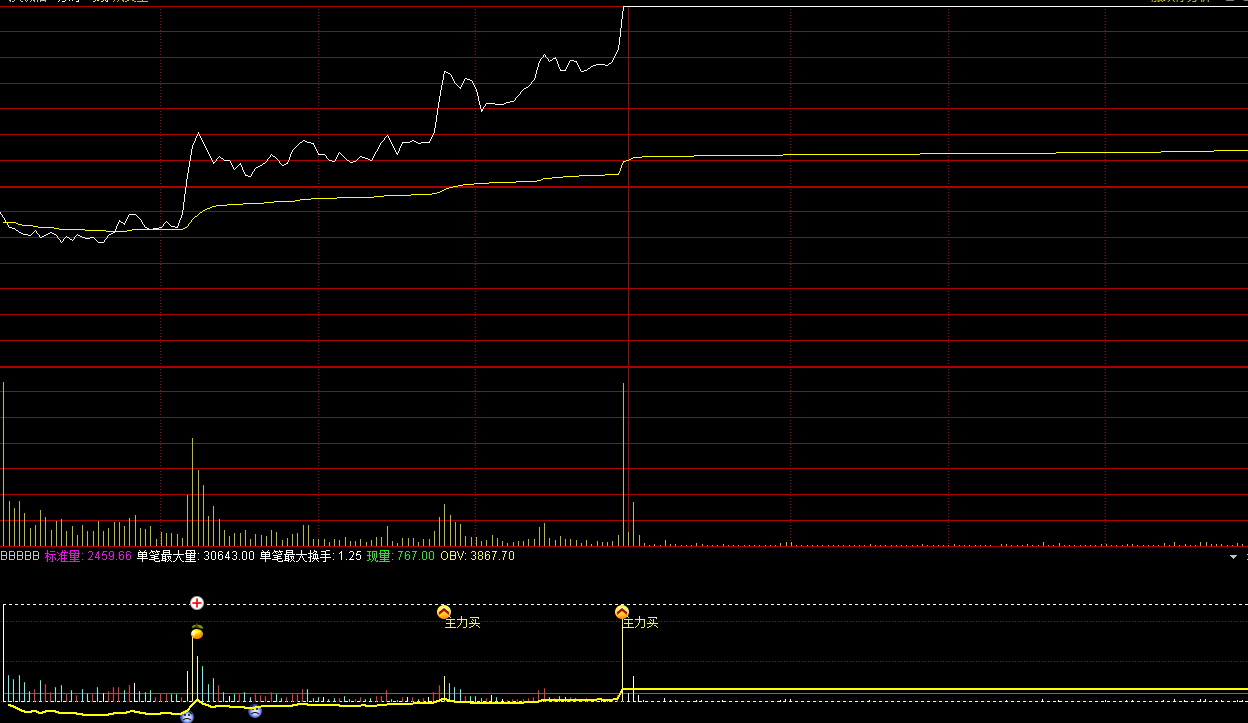This screenshot has width=1248, height=723.
Task: Click the first orange up-arrow 主力买 icon
Action: pyautogui.click(x=444, y=611)
